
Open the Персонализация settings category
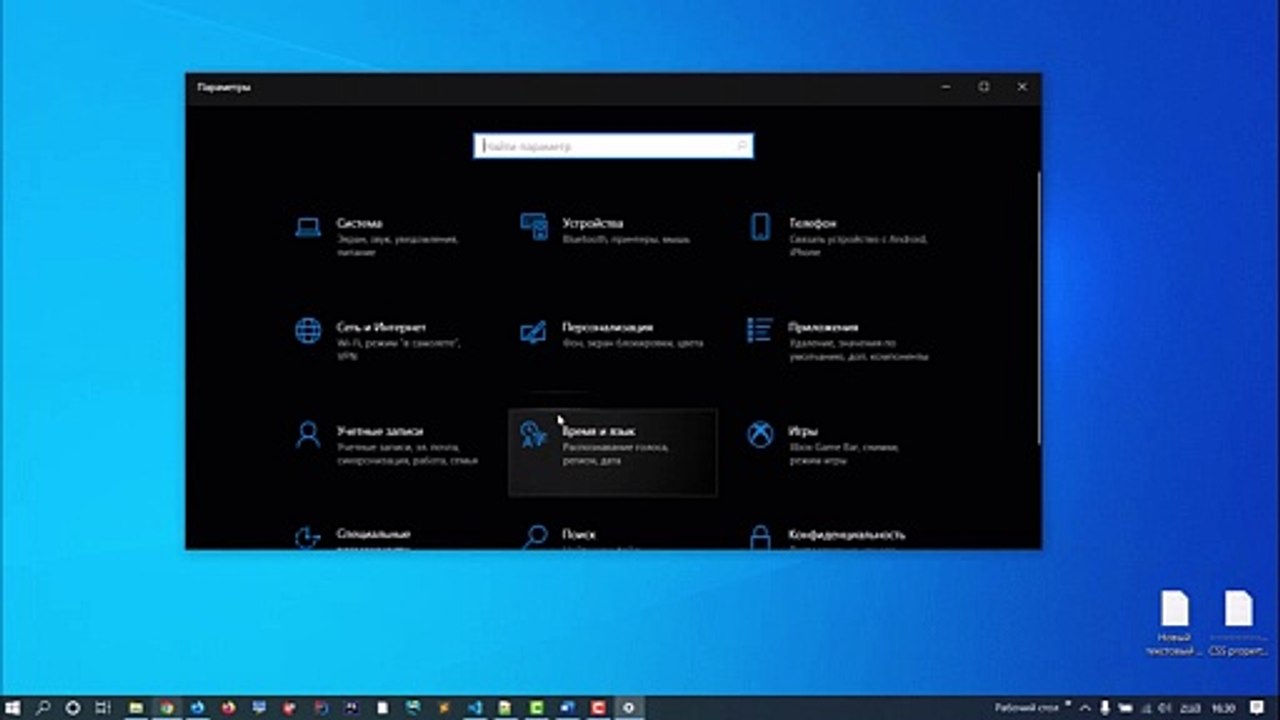pos(611,334)
